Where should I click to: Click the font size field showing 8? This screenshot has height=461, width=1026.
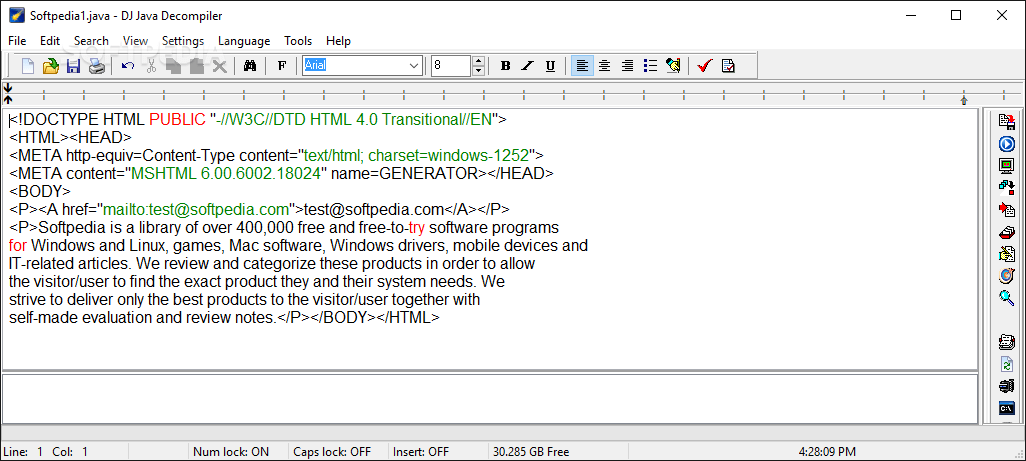tap(451, 66)
